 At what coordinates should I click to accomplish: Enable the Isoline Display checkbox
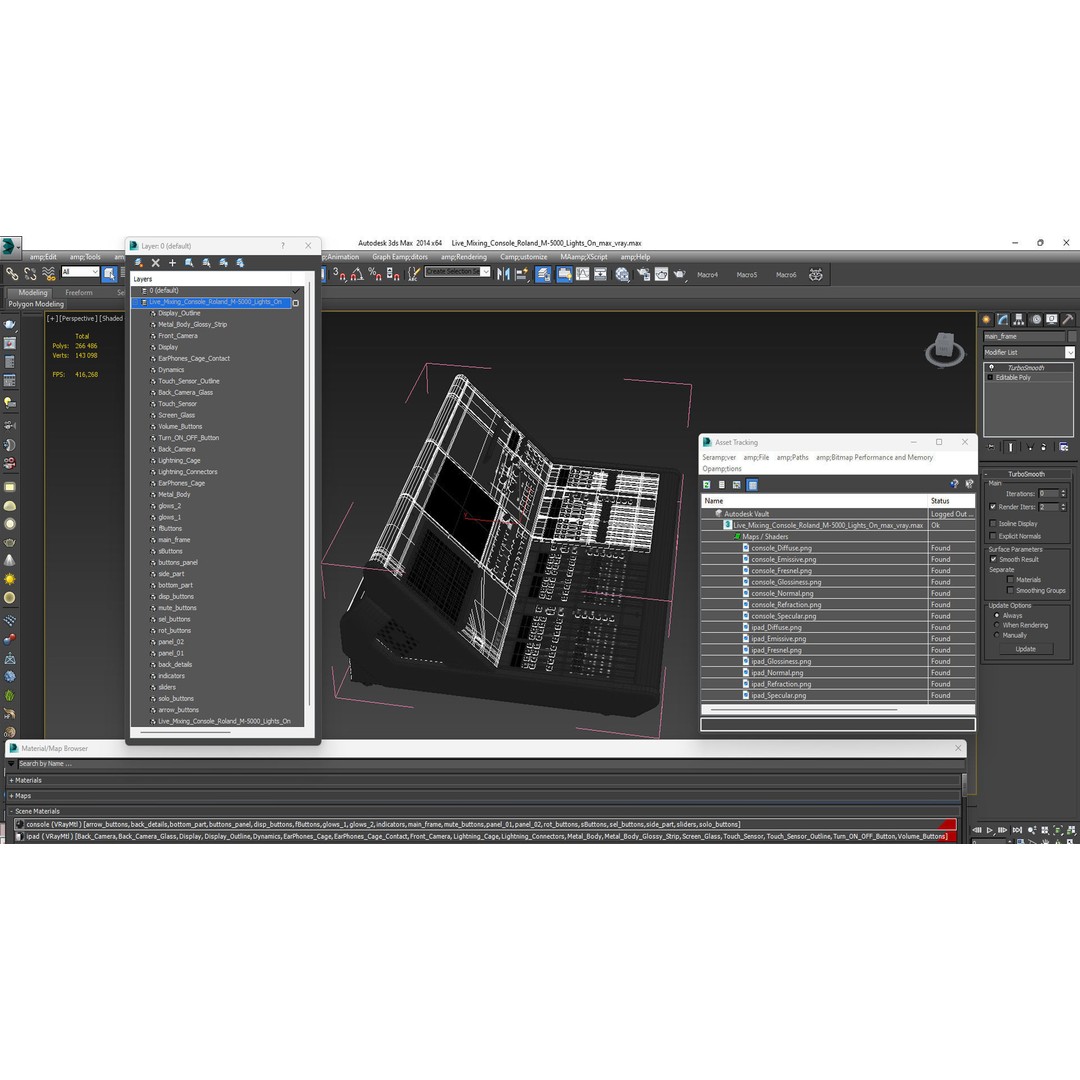coord(993,523)
